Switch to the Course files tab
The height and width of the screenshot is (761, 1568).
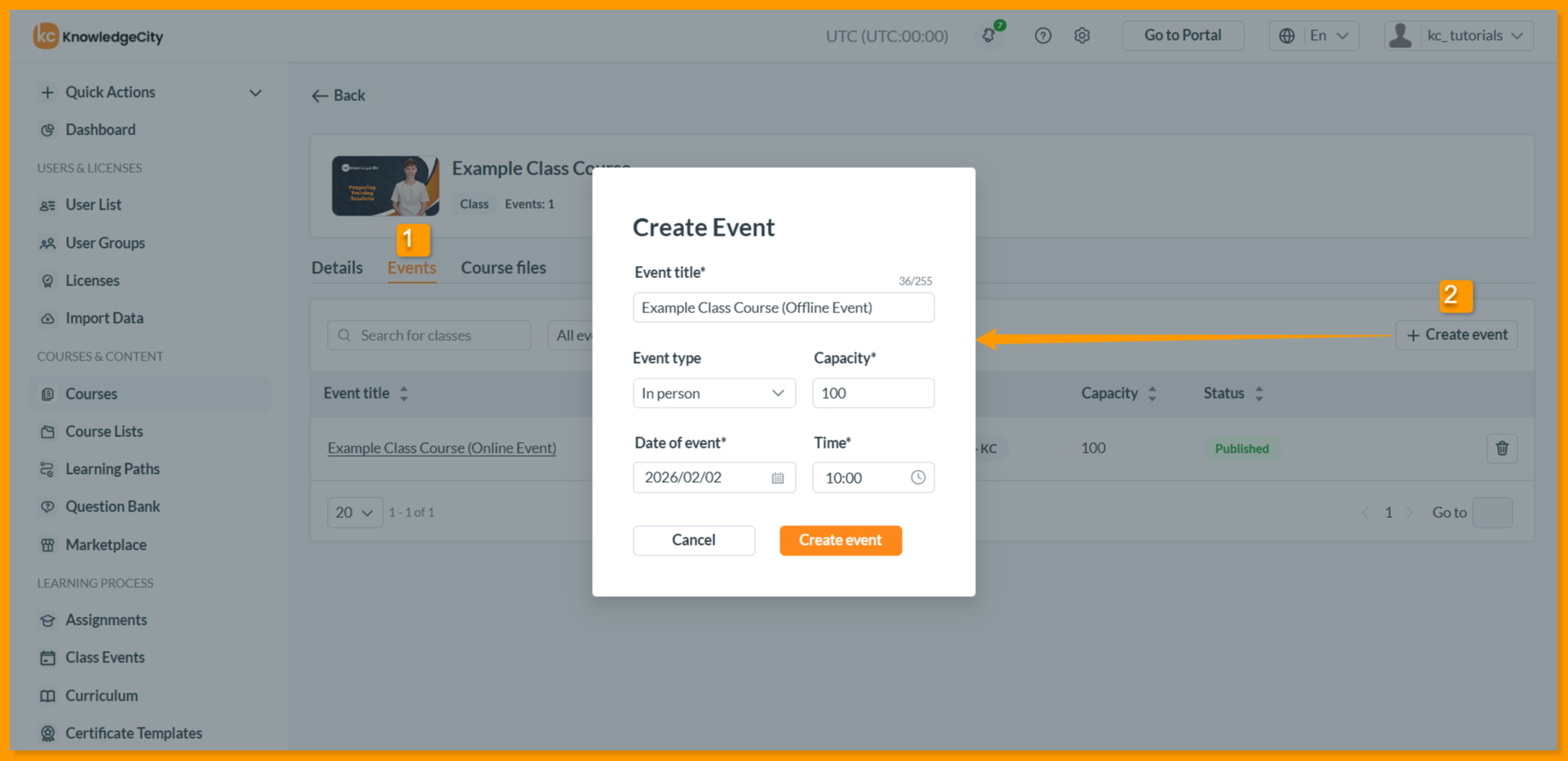(x=503, y=268)
